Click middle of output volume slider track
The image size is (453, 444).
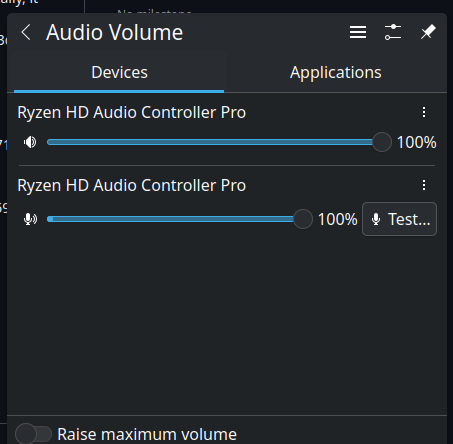coord(210,142)
